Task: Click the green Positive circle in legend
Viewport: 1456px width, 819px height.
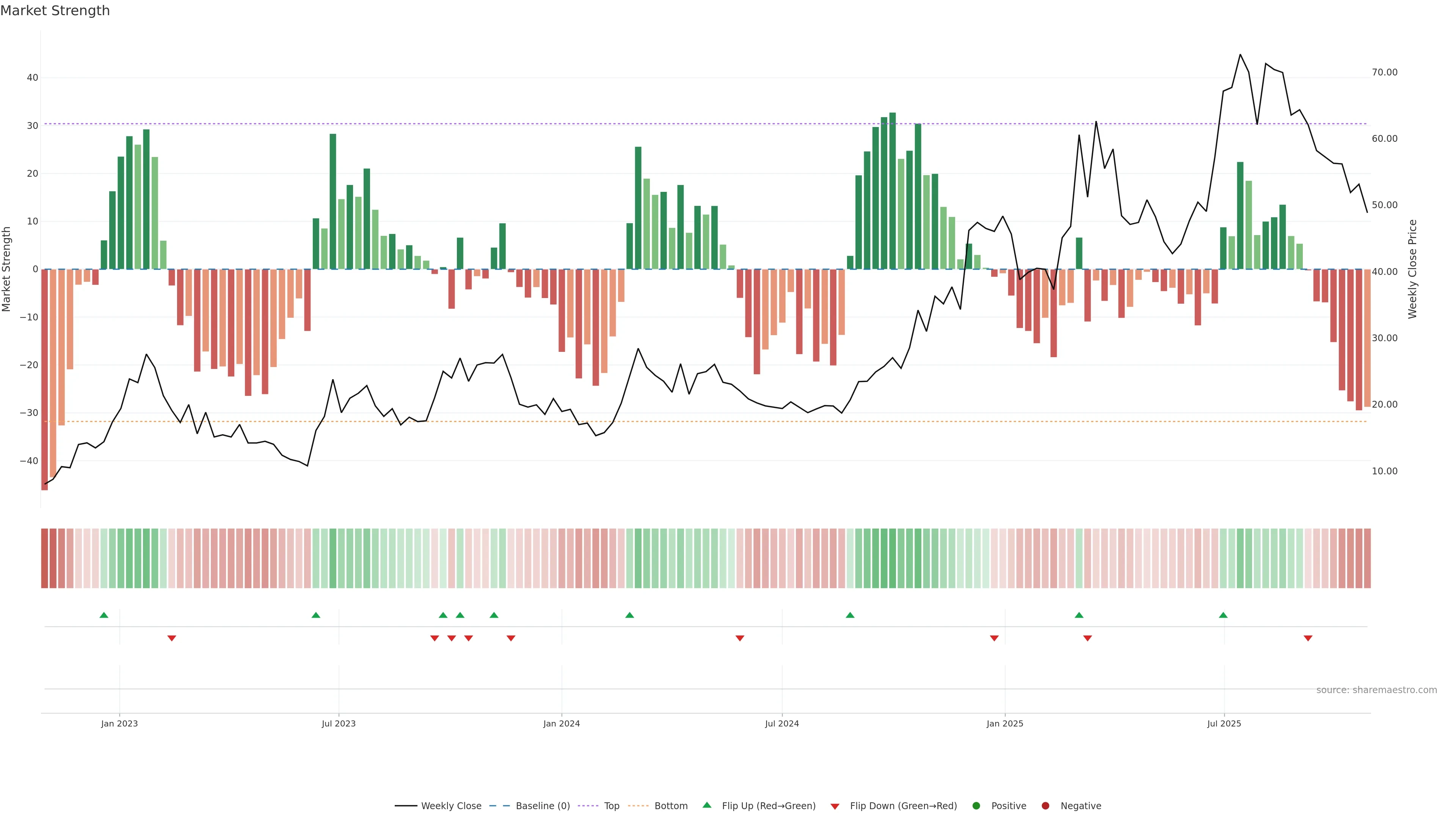Action: pyautogui.click(x=976, y=806)
